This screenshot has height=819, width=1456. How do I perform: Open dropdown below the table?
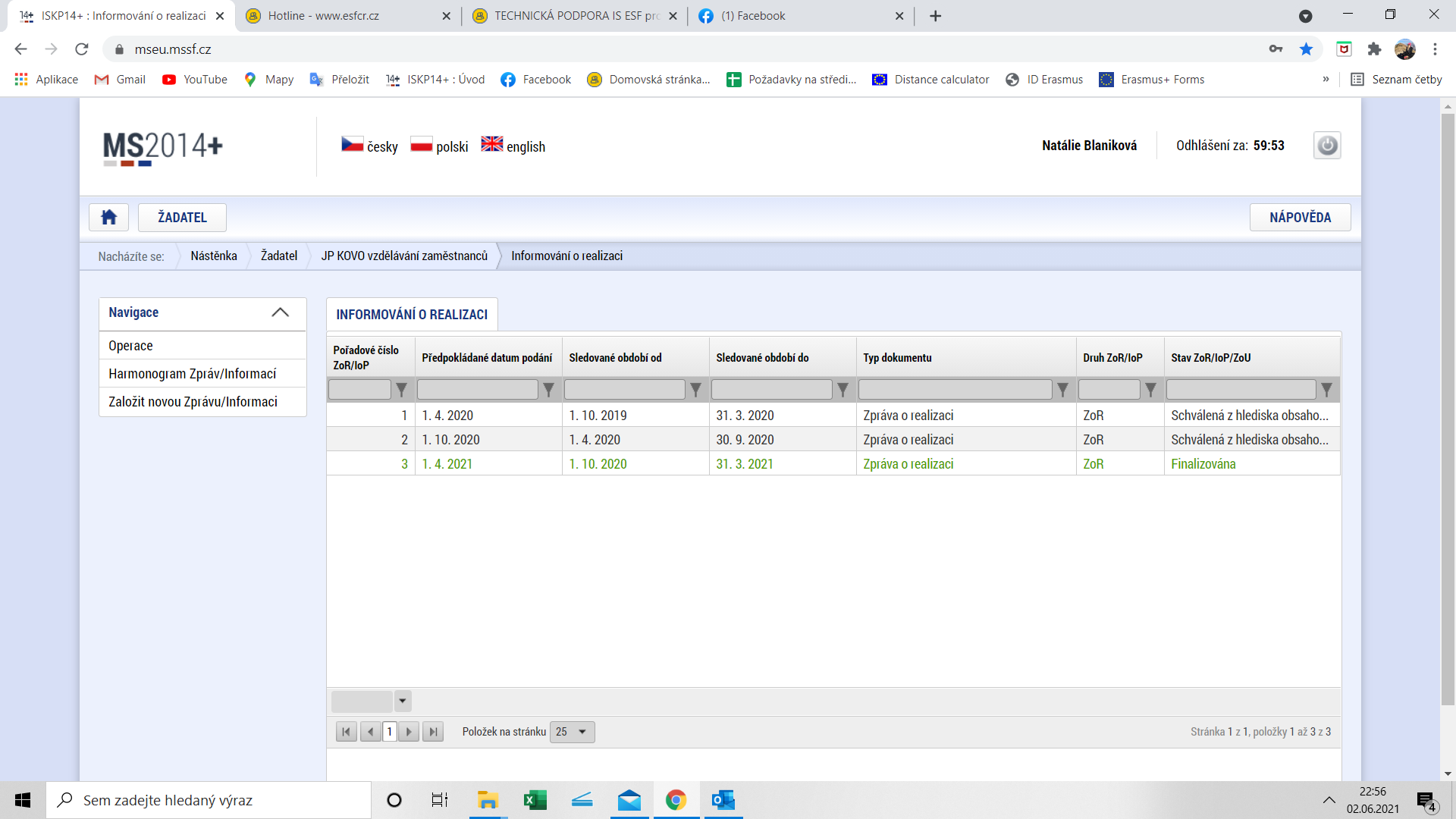pyautogui.click(x=403, y=701)
